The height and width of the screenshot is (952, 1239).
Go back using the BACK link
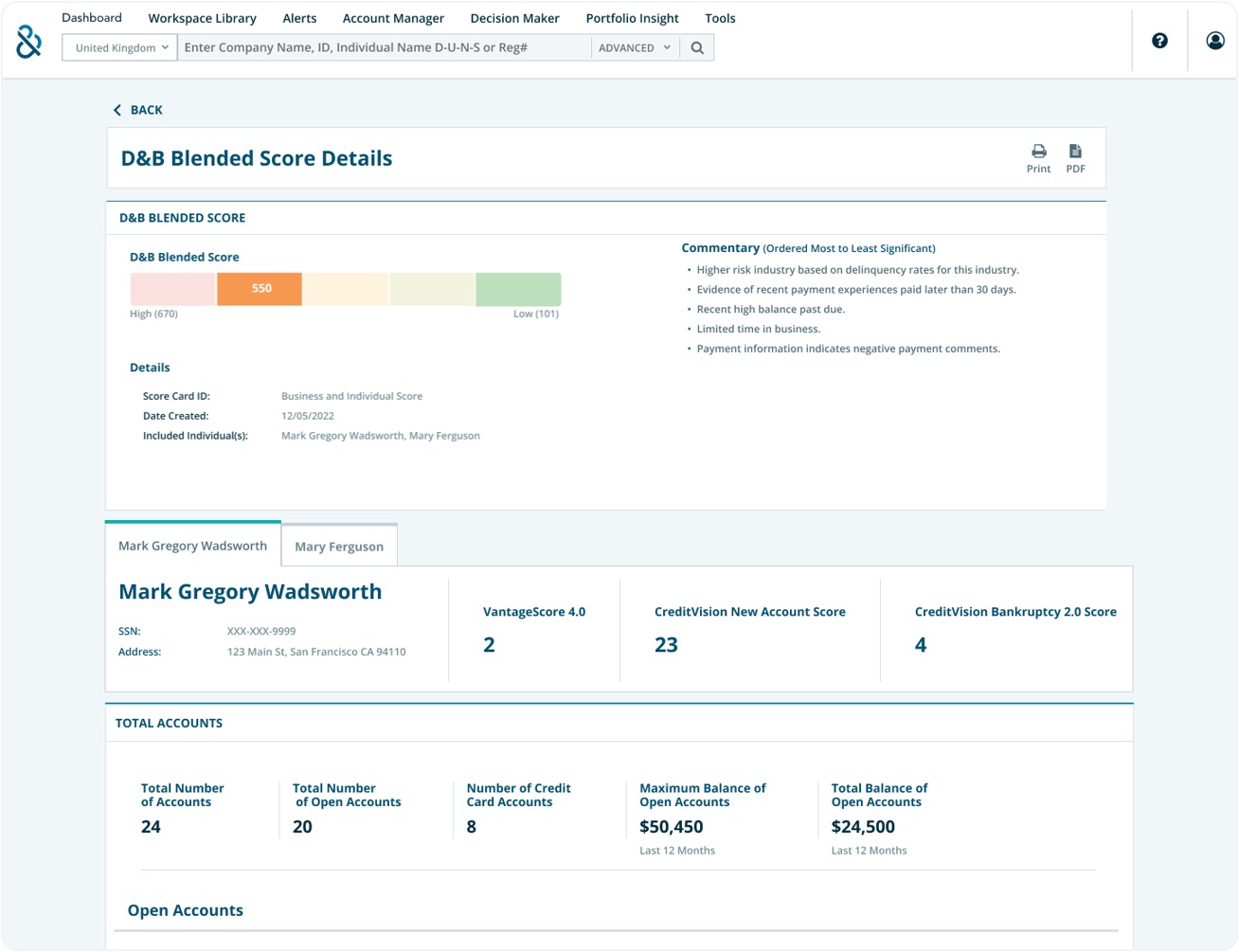tap(147, 110)
